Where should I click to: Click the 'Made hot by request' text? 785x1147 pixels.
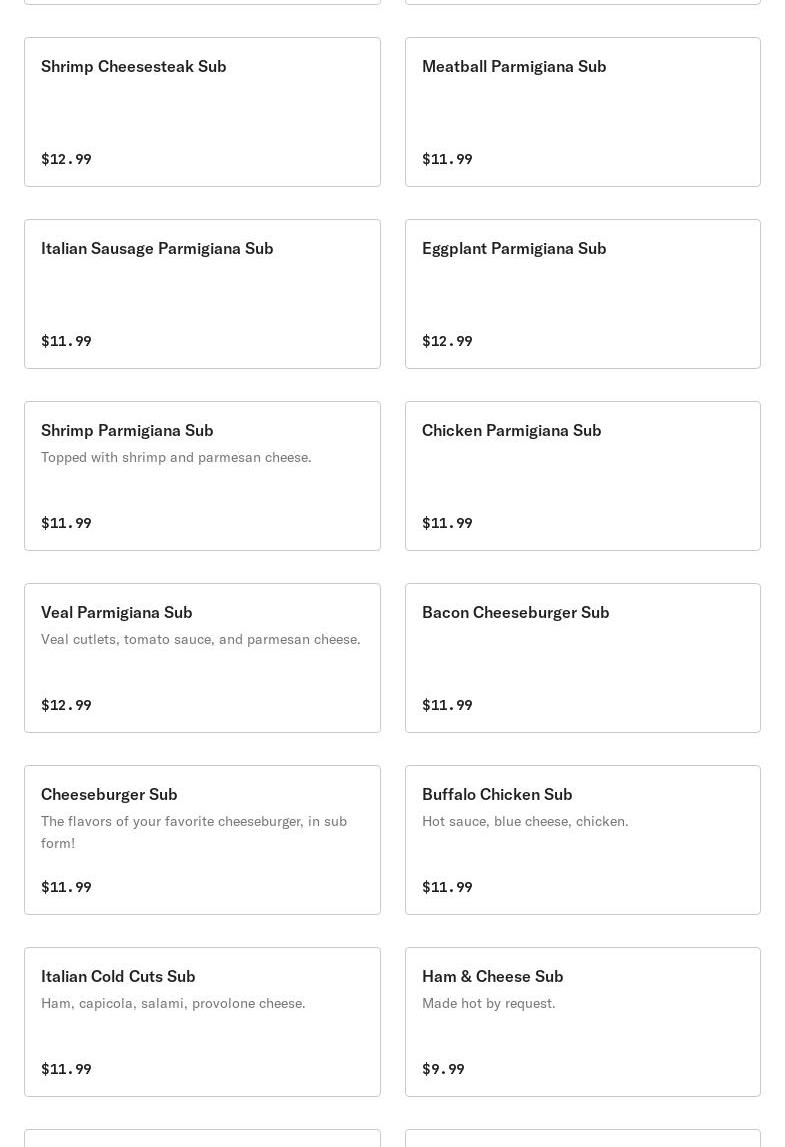point(488,1003)
